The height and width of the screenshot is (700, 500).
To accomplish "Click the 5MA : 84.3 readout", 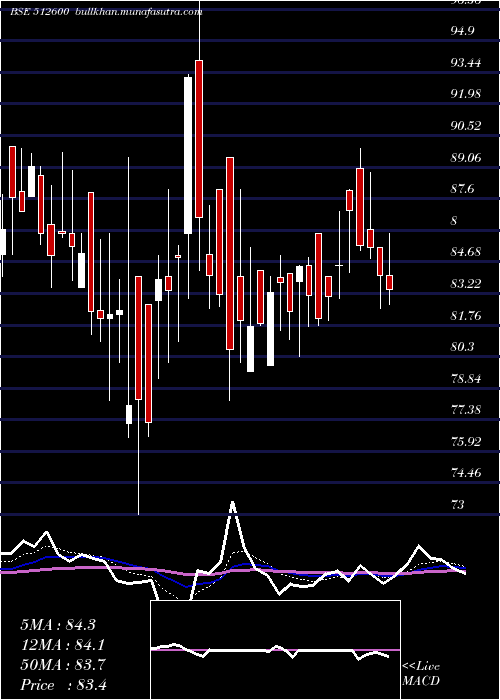I will [x=58, y=625].
